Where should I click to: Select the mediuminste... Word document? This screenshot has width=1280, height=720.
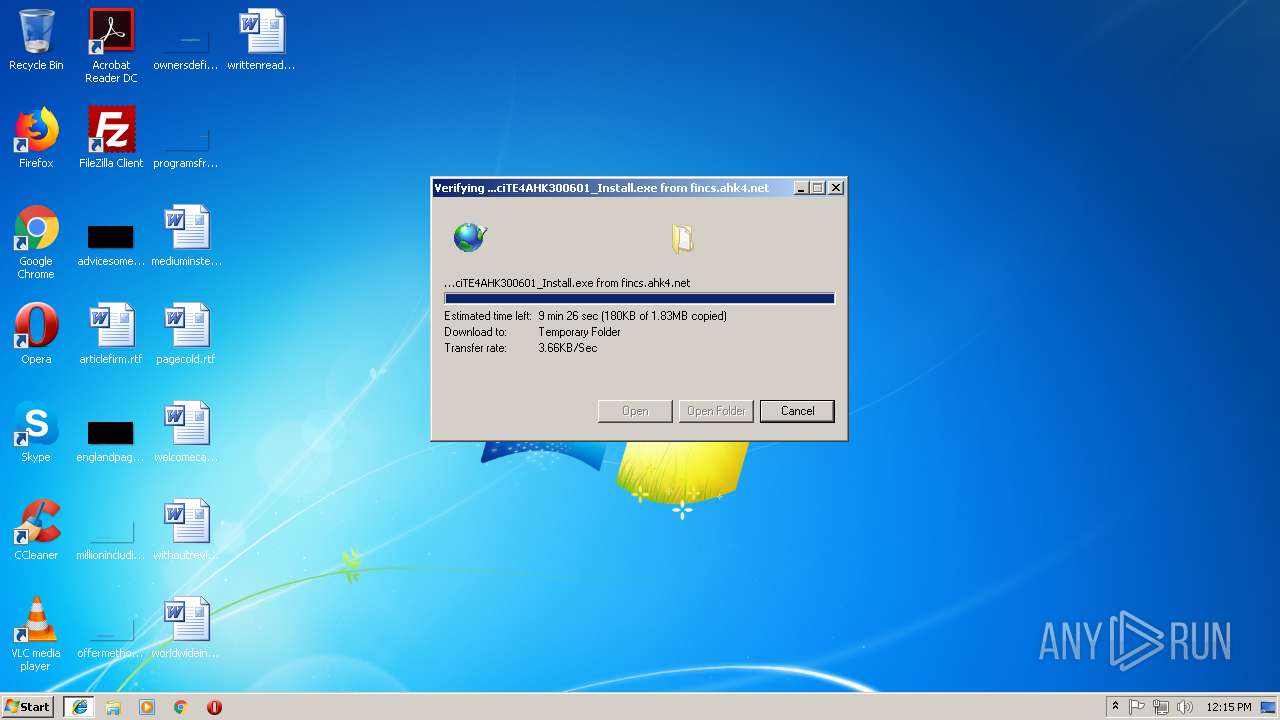coord(186,236)
